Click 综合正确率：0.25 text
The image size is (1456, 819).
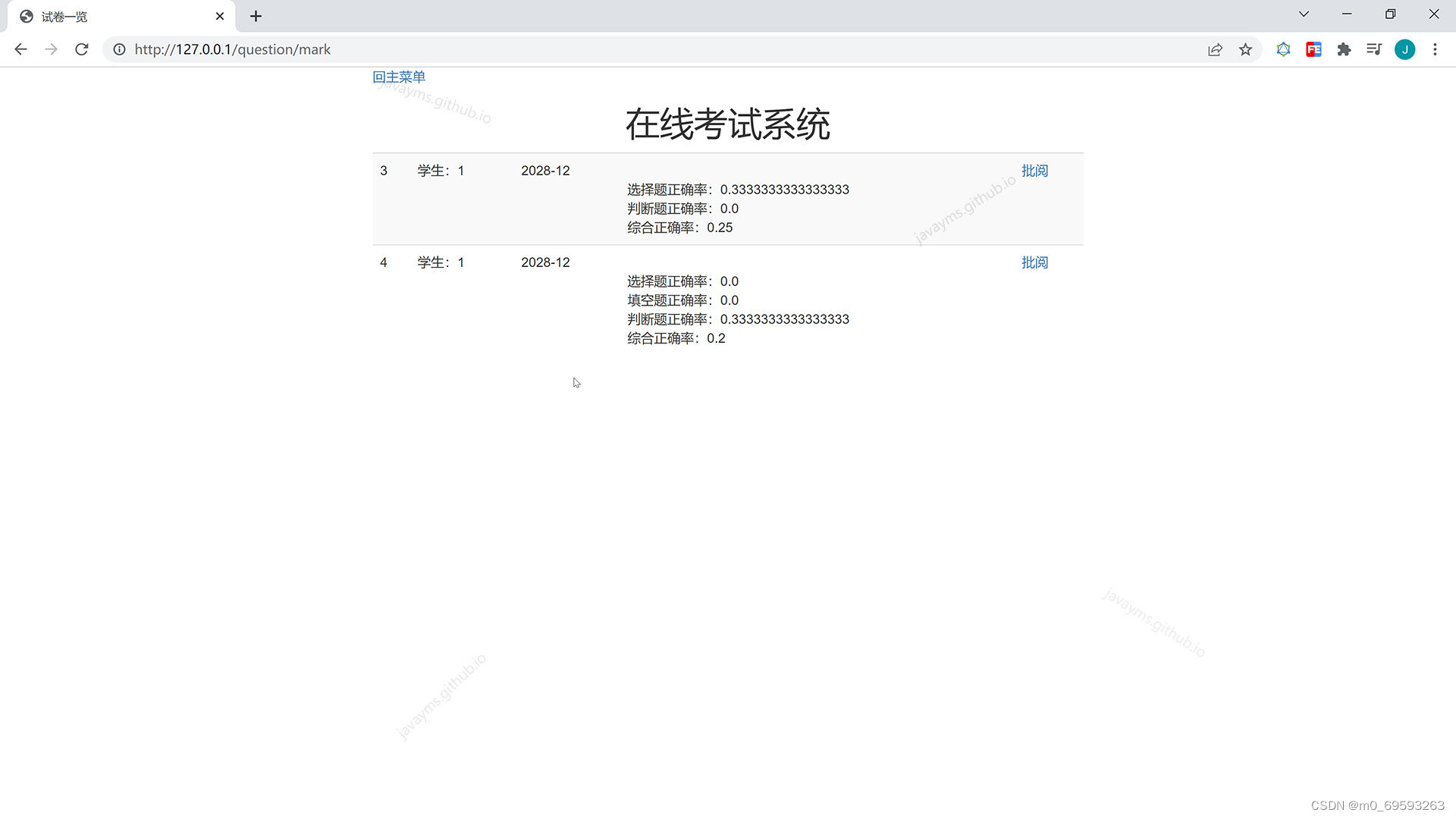(x=679, y=227)
